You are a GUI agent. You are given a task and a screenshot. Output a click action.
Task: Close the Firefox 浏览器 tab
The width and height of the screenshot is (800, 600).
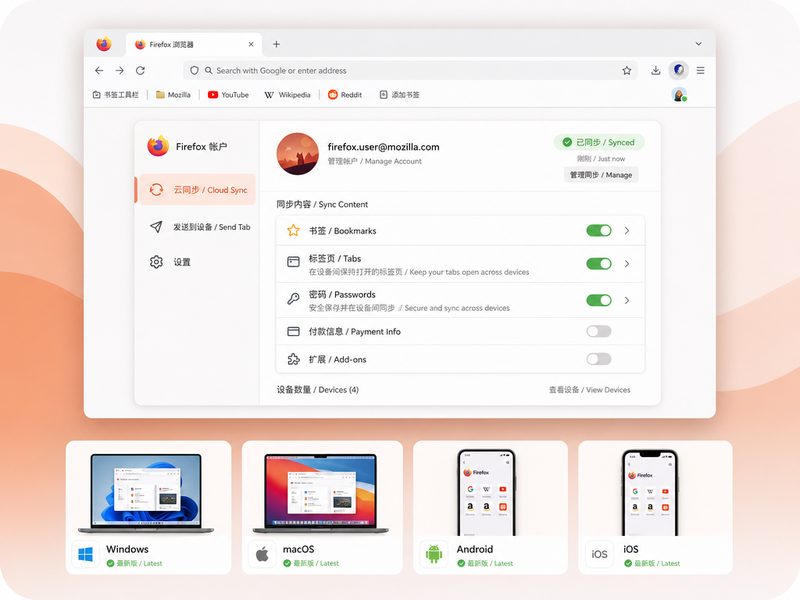pos(251,44)
